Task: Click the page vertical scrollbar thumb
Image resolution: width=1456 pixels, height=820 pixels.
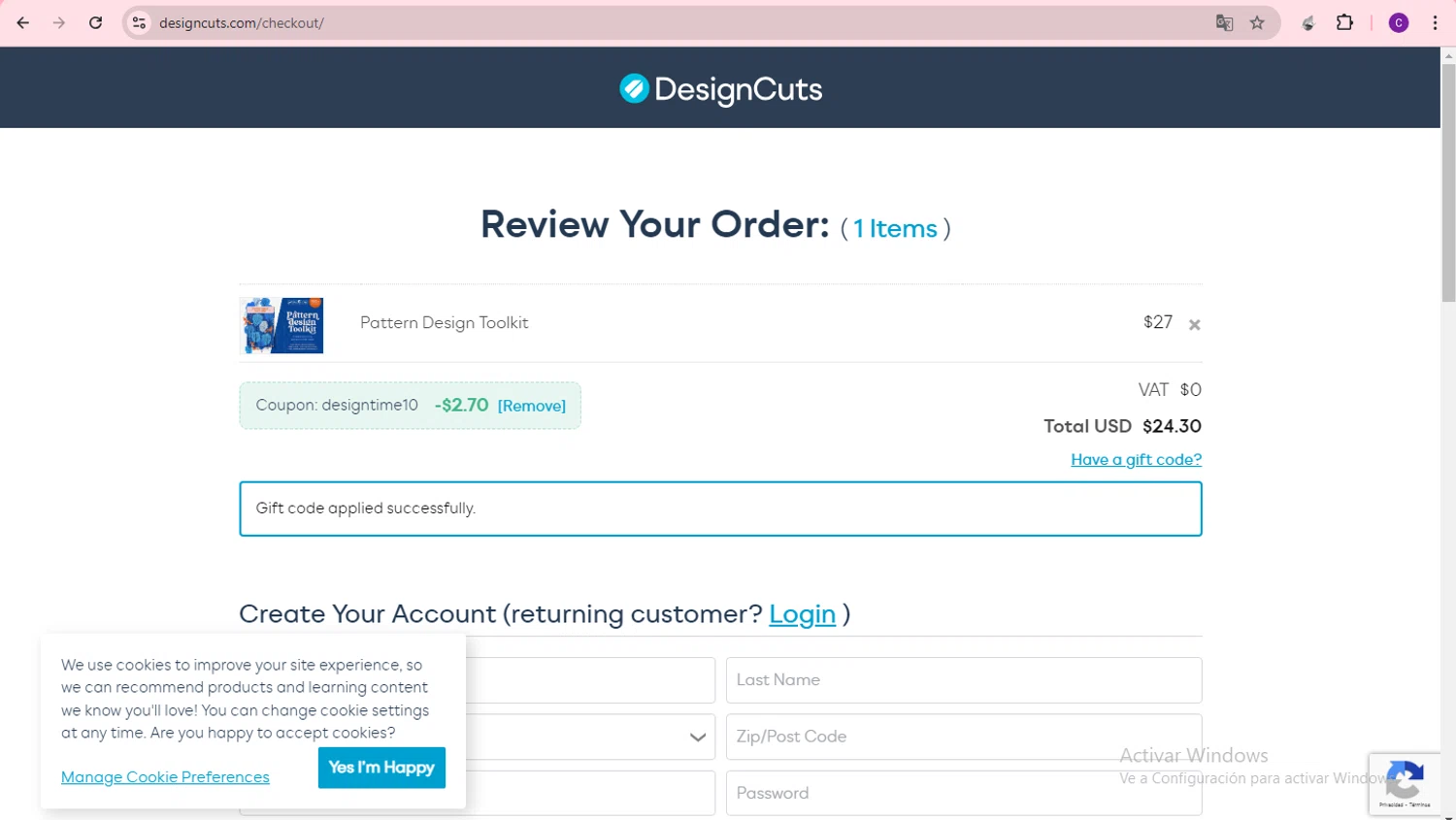Action: (x=1448, y=182)
